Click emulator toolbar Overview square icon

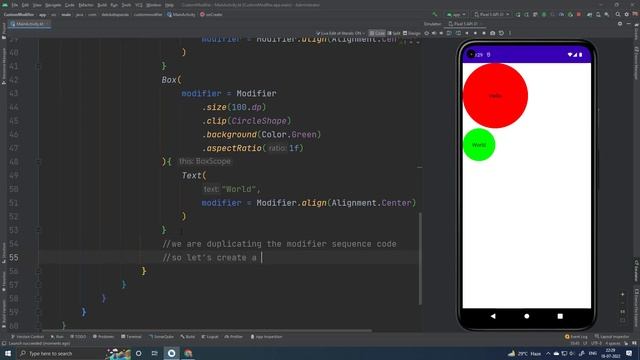point(484,33)
